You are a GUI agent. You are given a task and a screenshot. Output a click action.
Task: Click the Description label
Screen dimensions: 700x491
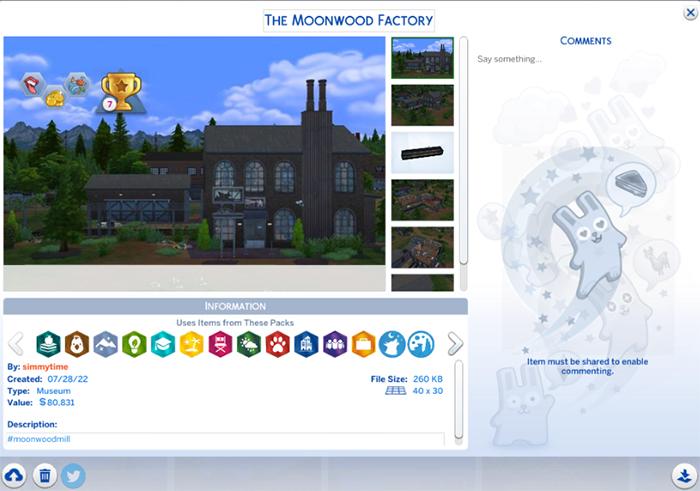click(x=32, y=424)
